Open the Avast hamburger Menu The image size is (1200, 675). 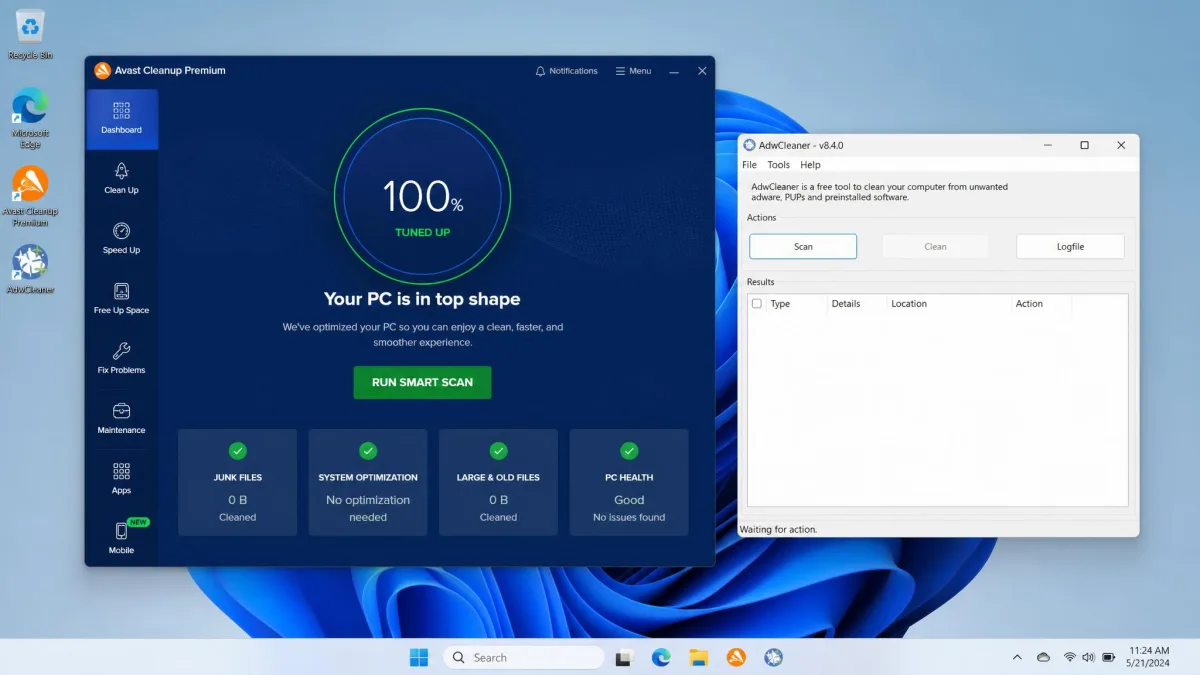[x=633, y=71]
